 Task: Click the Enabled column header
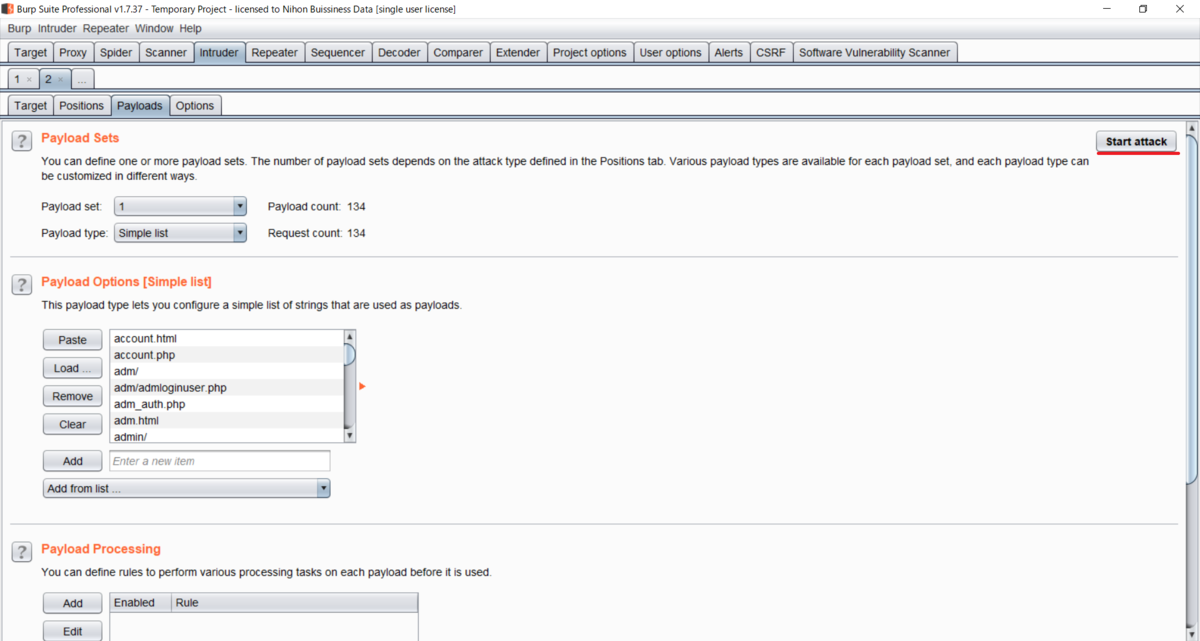140,602
